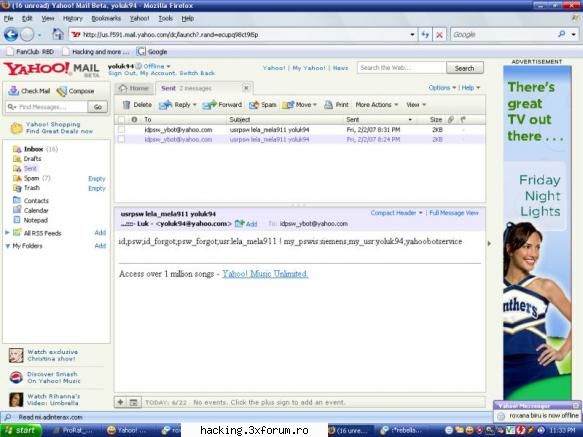Click Add next to My Folders
Screen dimensions: 583x437
[x=100, y=246]
